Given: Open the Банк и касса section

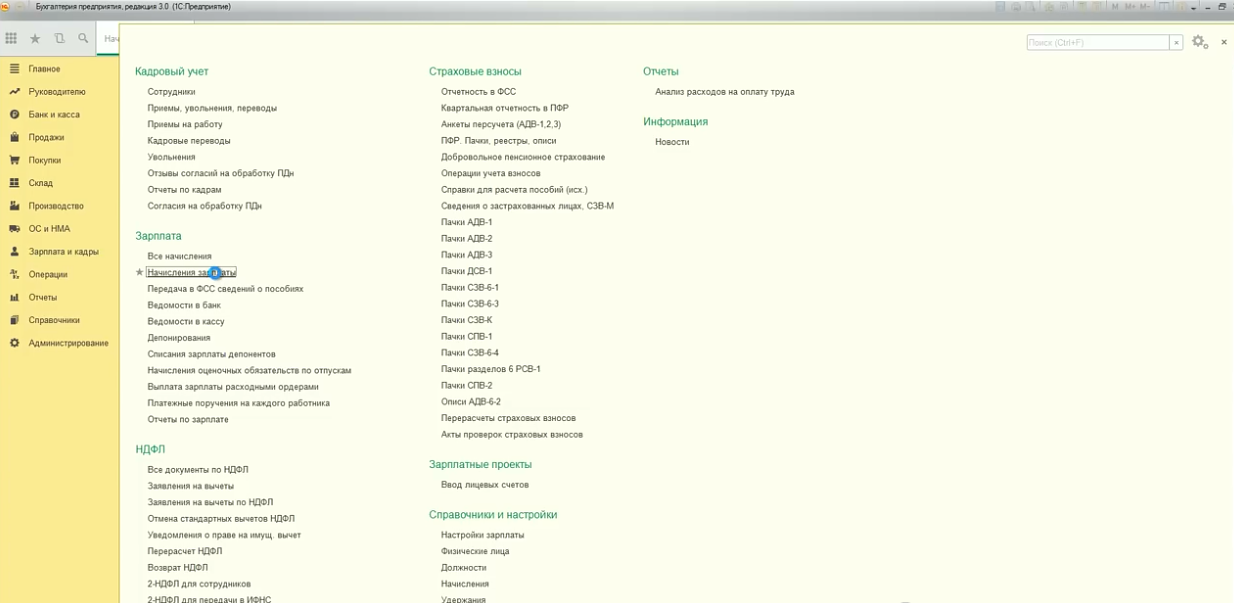Looking at the screenshot, I should tap(54, 115).
